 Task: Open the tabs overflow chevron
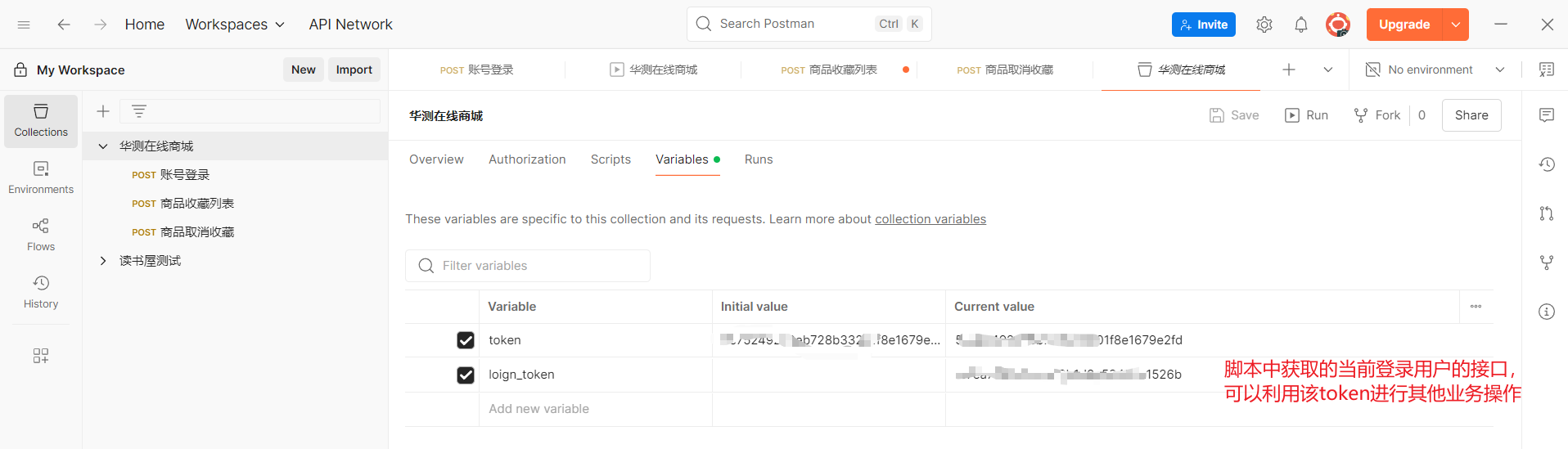pyautogui.click(x=1328, y=70)
